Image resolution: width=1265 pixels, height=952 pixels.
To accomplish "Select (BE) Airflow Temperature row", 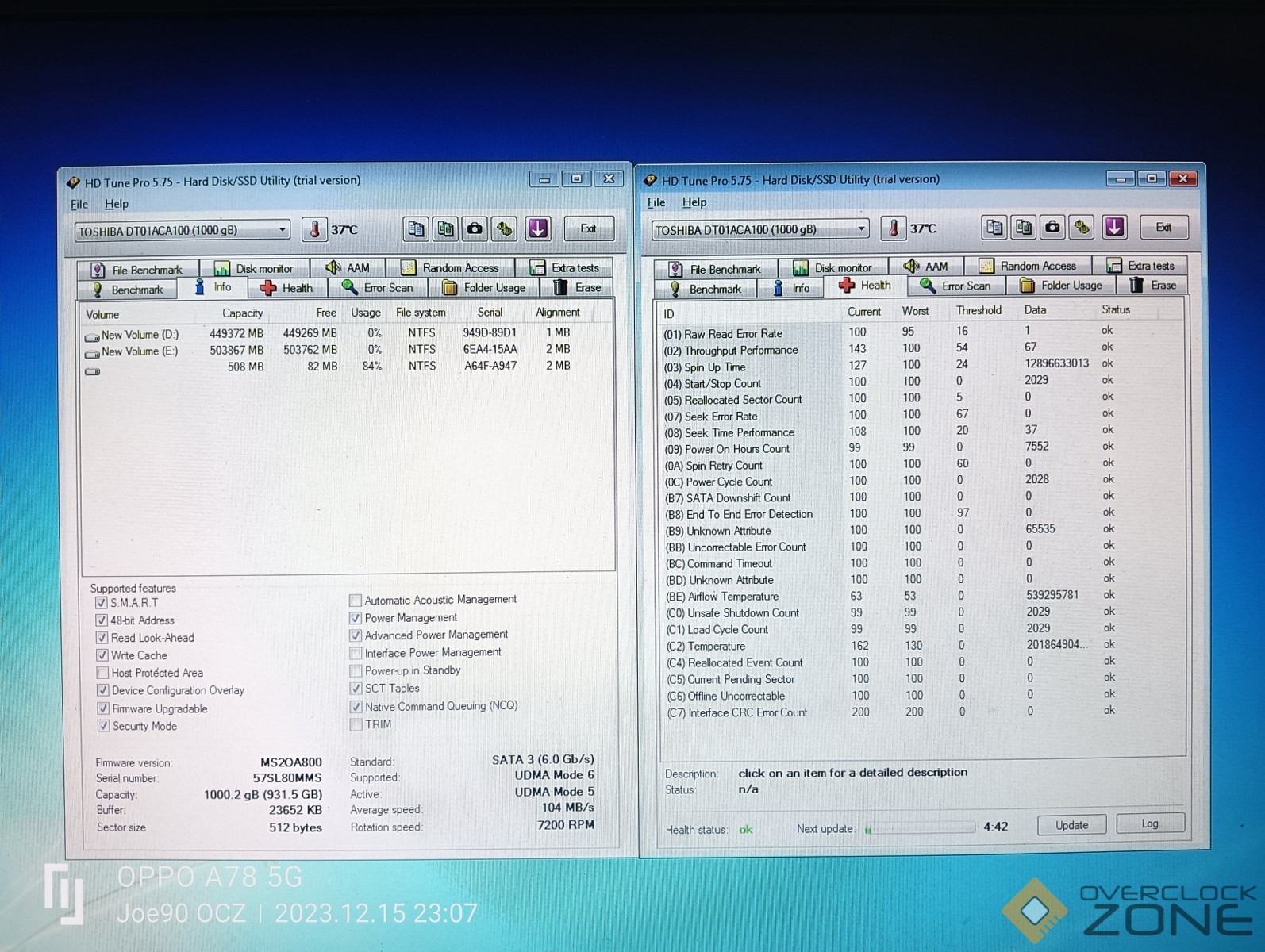I will (x=891, y=597).
